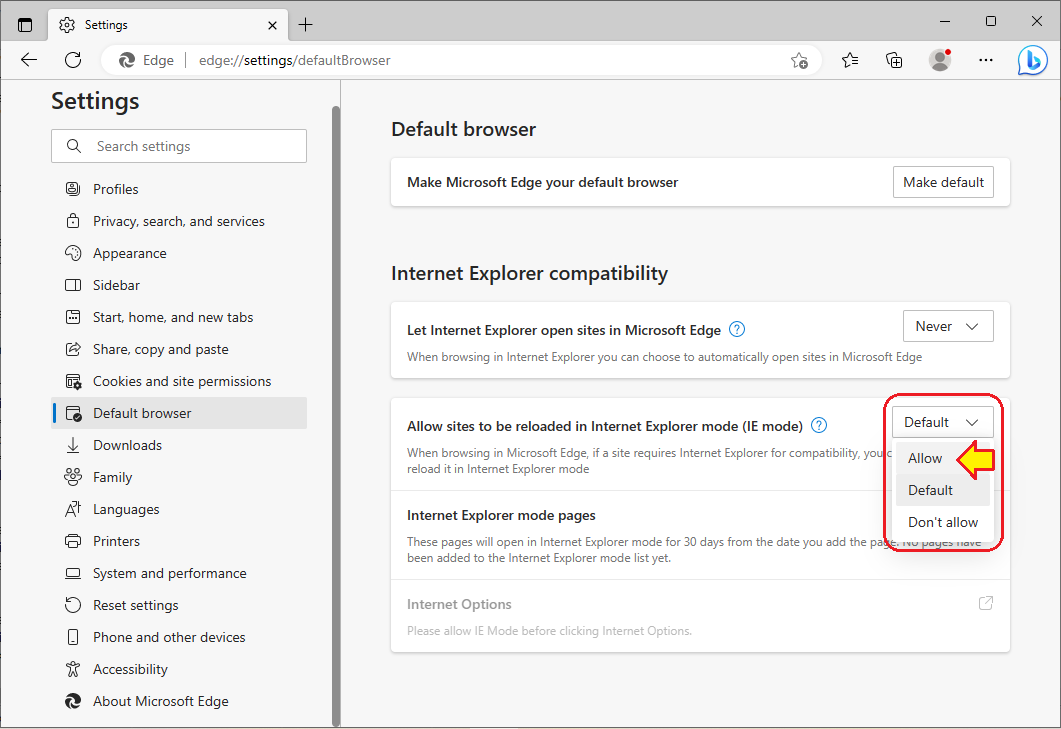Open Family settings
This screenshot has height=729, width=1061.
pos(179,477)
